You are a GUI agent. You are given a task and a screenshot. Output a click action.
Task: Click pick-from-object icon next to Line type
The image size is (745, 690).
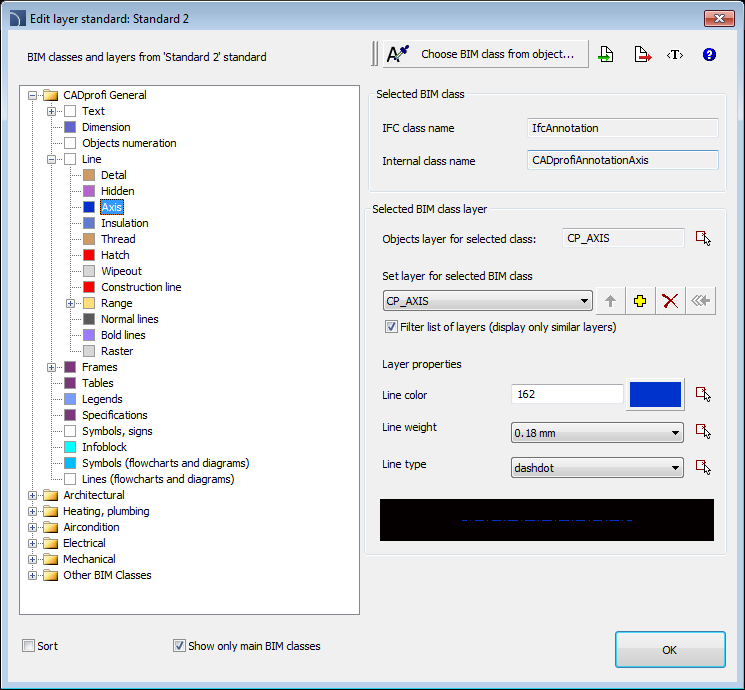[x=703, y=467]
